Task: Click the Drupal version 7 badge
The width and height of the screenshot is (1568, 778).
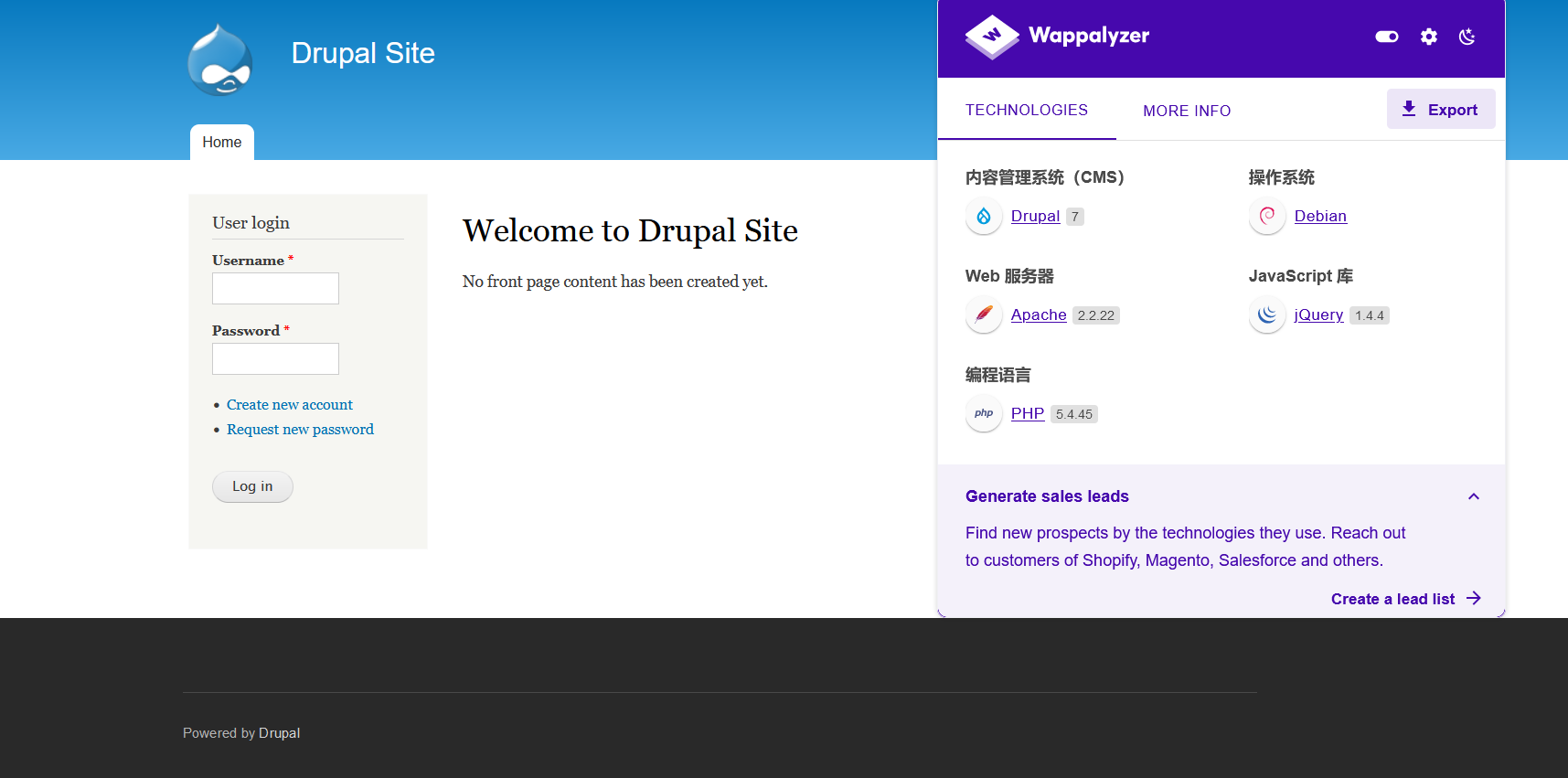Action: coord(1075,217)
